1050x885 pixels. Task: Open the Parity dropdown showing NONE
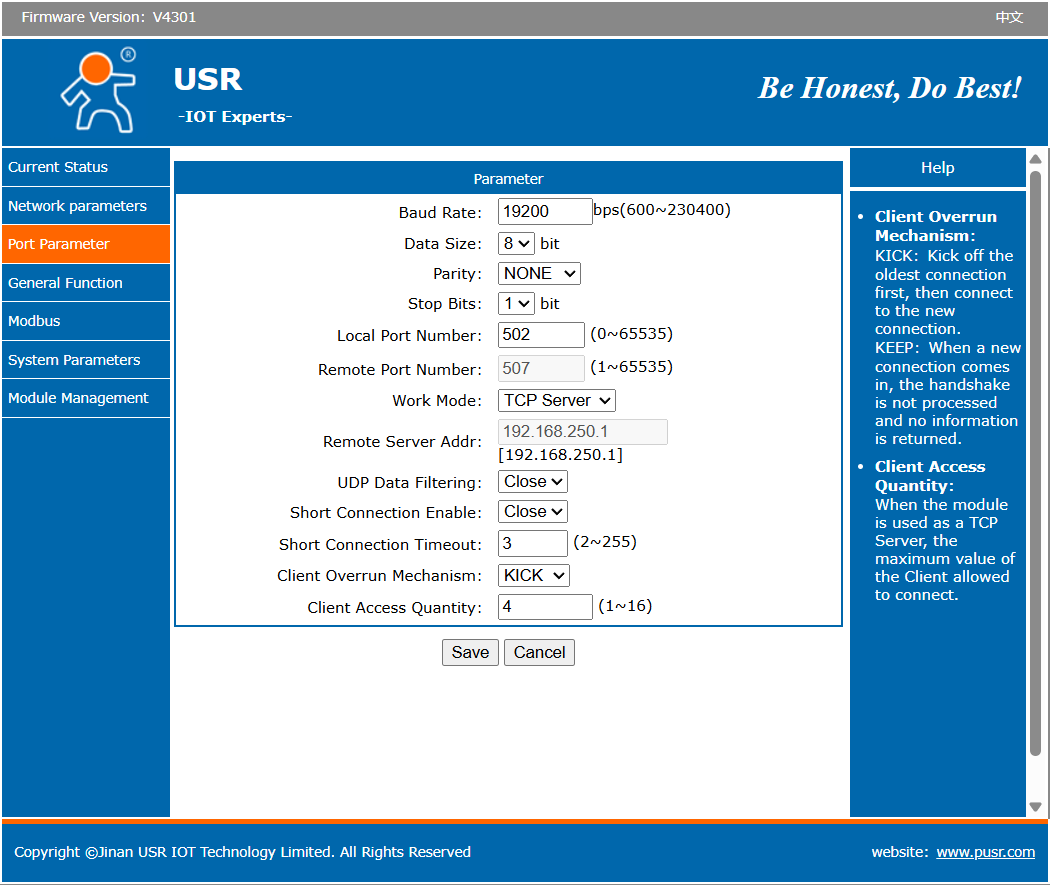[539, 273]
